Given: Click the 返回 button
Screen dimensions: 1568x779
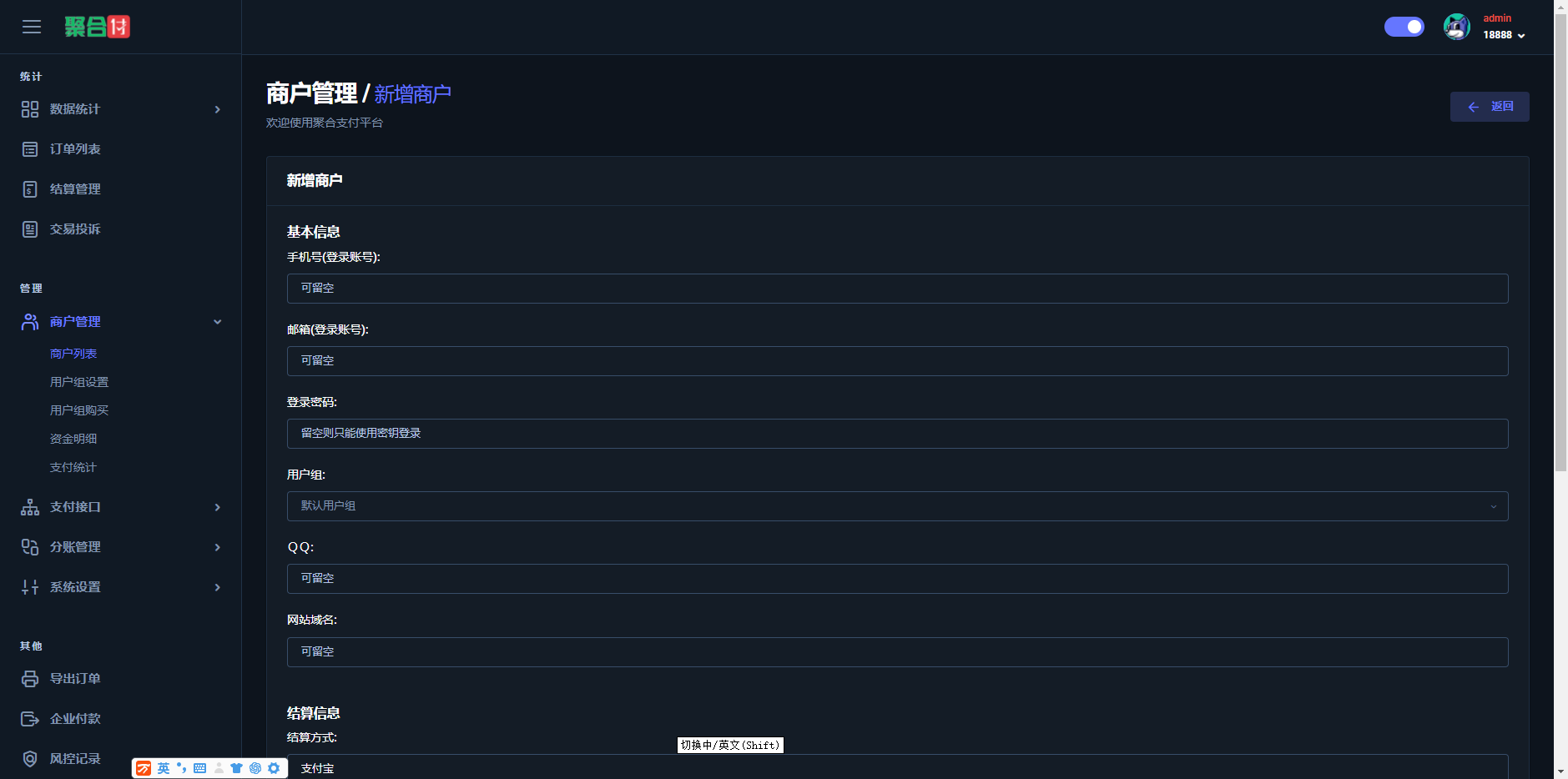Looking at the screenshot, I should (1490, 107).
